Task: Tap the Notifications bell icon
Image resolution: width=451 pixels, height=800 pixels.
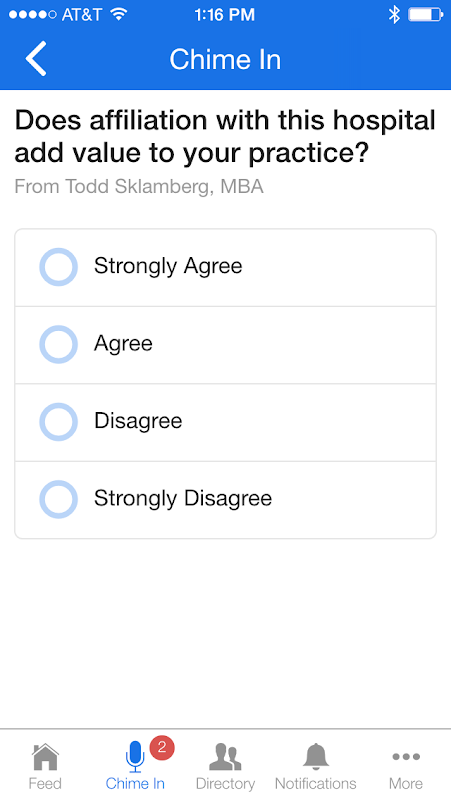Action: (x=316, y=756)
